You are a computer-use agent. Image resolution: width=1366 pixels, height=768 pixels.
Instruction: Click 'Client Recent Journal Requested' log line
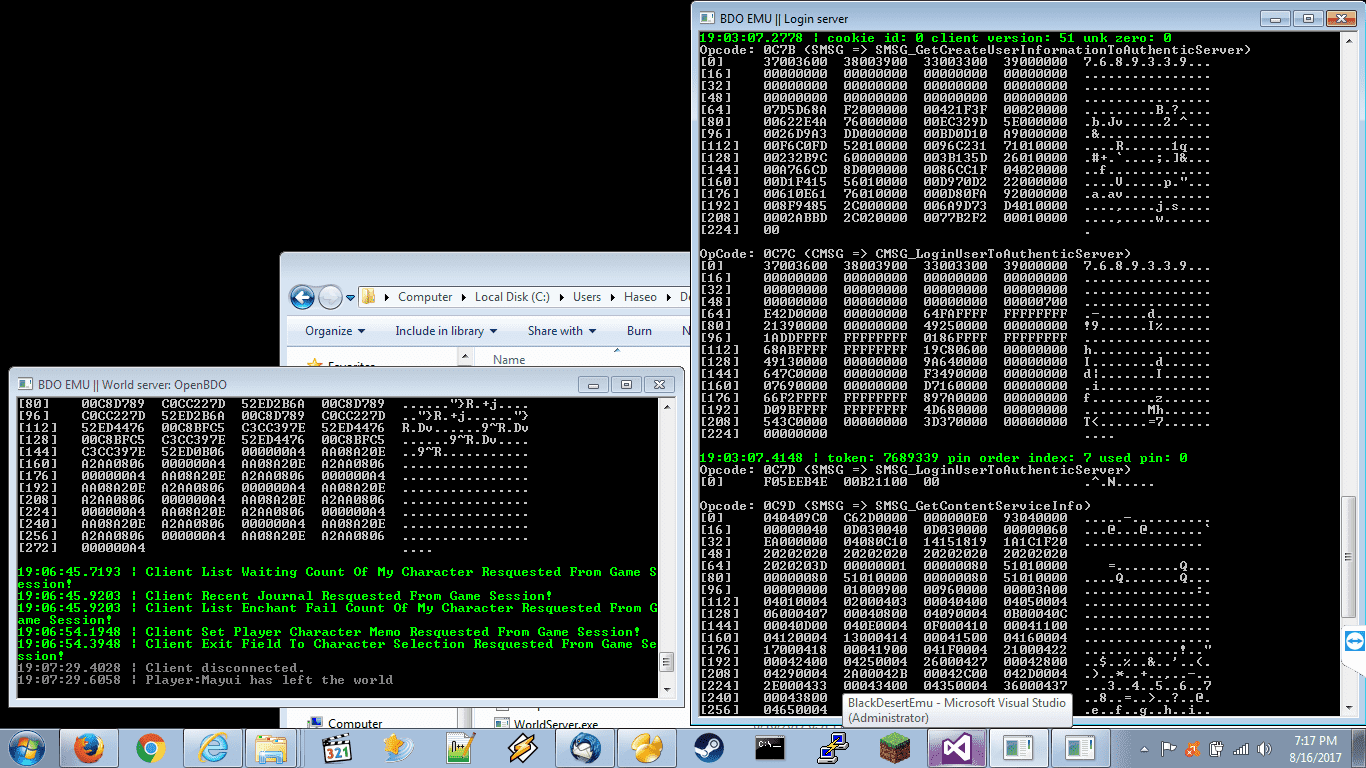coord(285,596)
